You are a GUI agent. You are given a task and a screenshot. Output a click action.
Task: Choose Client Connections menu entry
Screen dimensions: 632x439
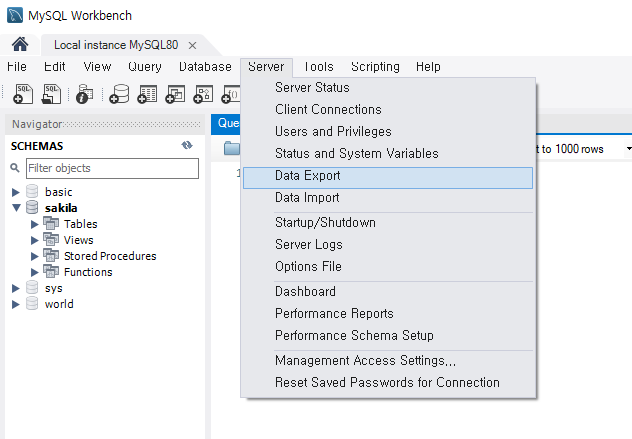388,110
